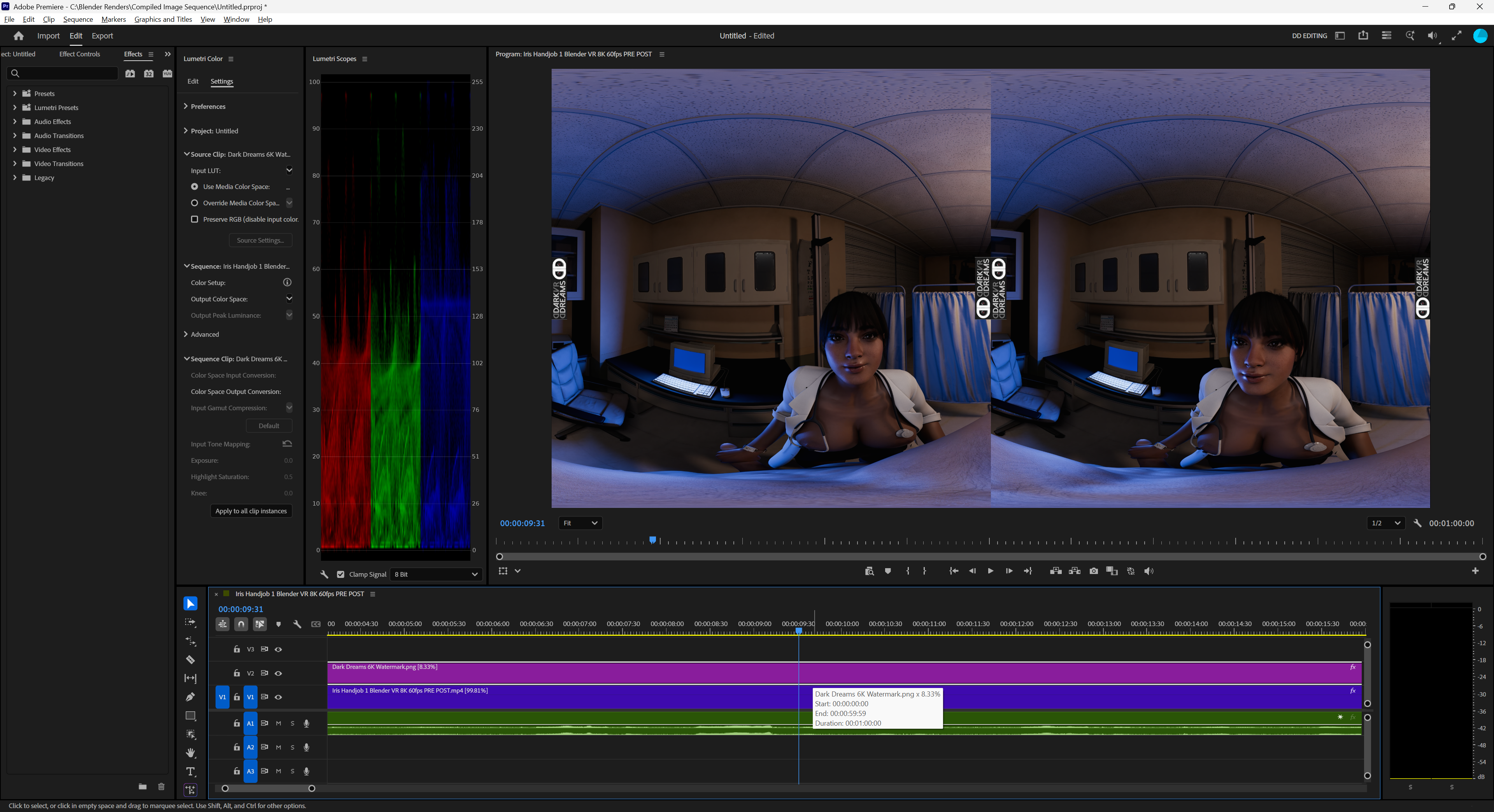Image resolution: width=1494 pixels, height=812 pixels.
Task: Select the Ripple Edit tool
Action: pyautogui.click(x=190, y=641)
